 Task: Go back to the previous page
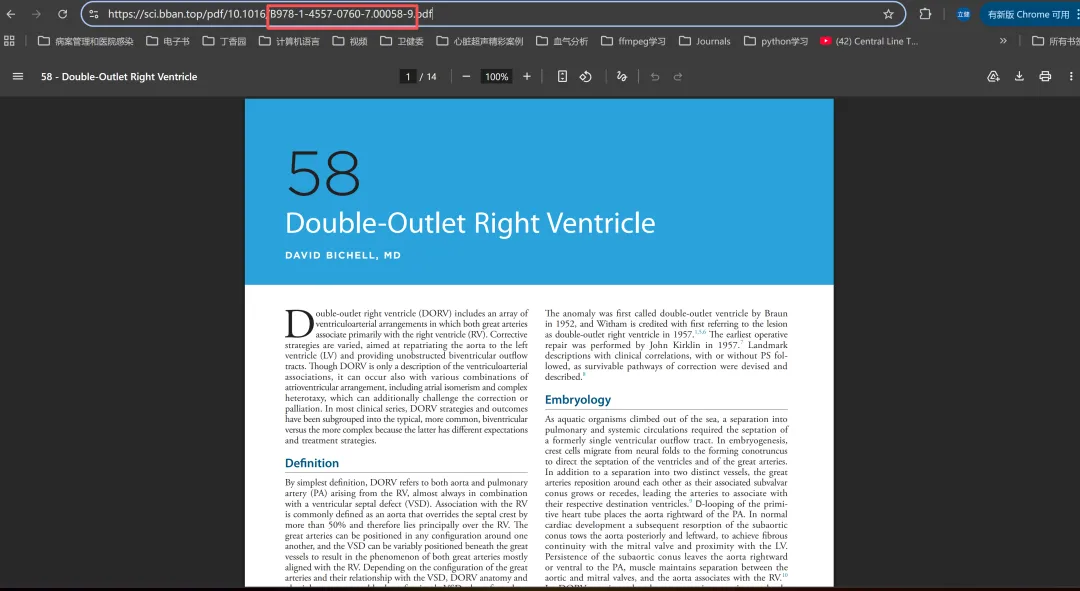[x=11, y=14]
